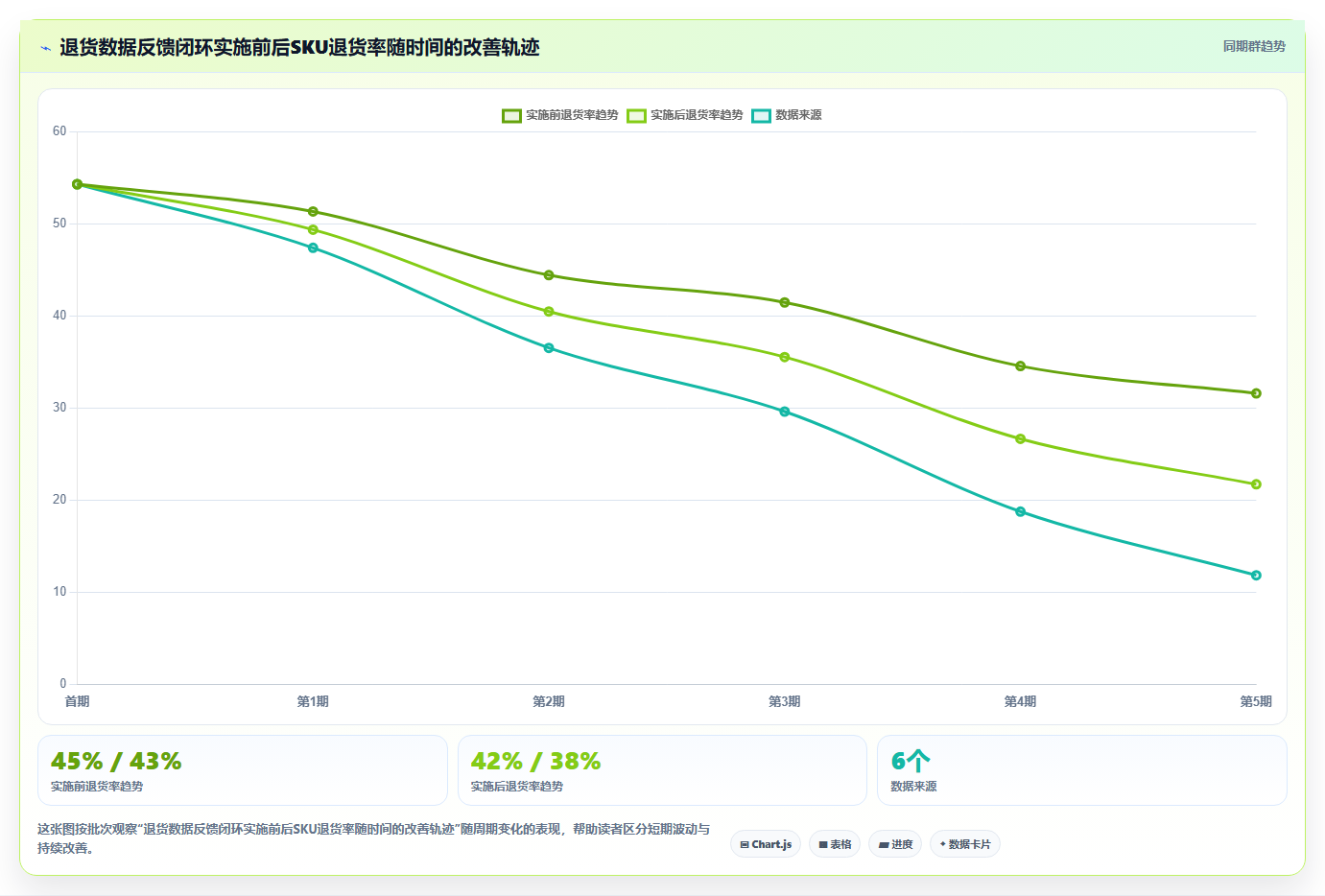Viewport: 1325px width, 896px height.
Task: Select the light green line point at 第4期
Action: (1020, 439)
